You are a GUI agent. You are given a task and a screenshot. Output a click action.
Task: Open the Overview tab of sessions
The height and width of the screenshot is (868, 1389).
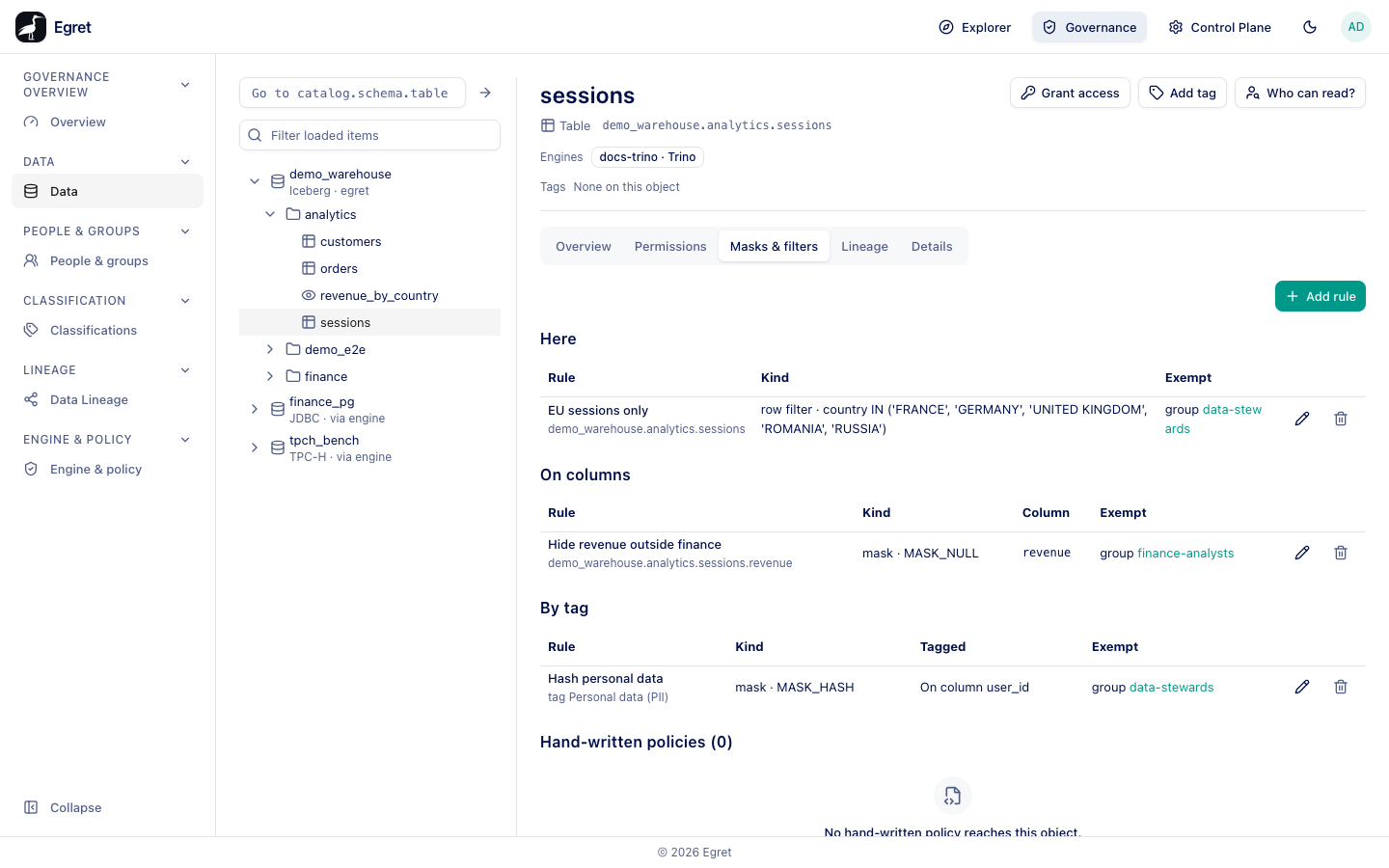pyautogui.click(x=584, y=247)
